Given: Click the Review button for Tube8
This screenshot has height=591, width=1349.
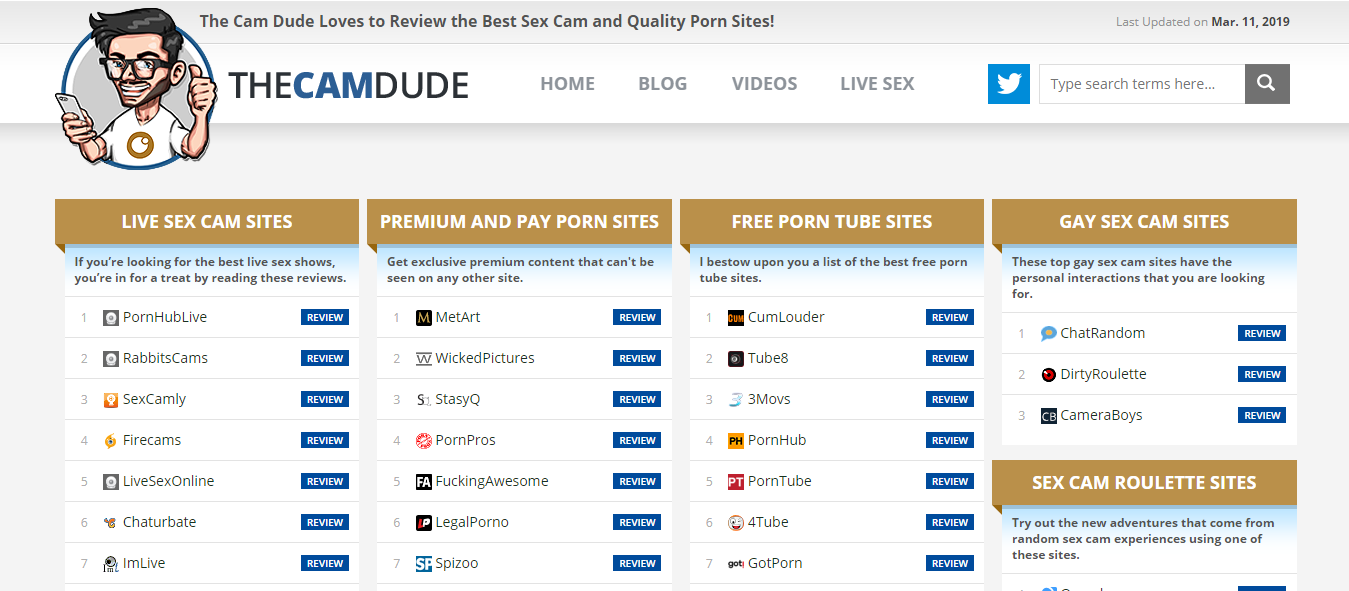Looking at the screenshot, I should [x=950, y=358].
